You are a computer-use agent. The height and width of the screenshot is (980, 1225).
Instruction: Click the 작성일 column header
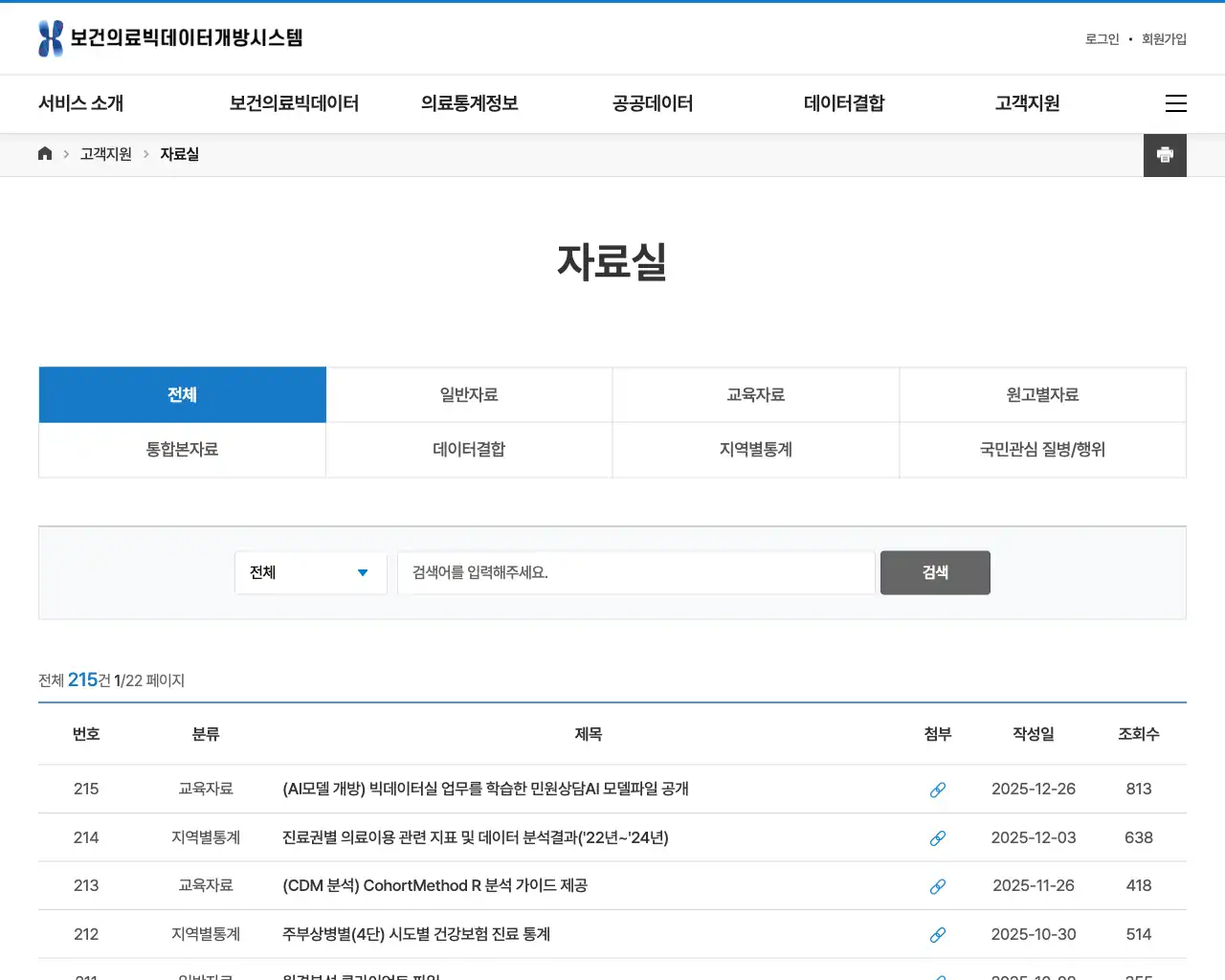[x=1034, y=734]
